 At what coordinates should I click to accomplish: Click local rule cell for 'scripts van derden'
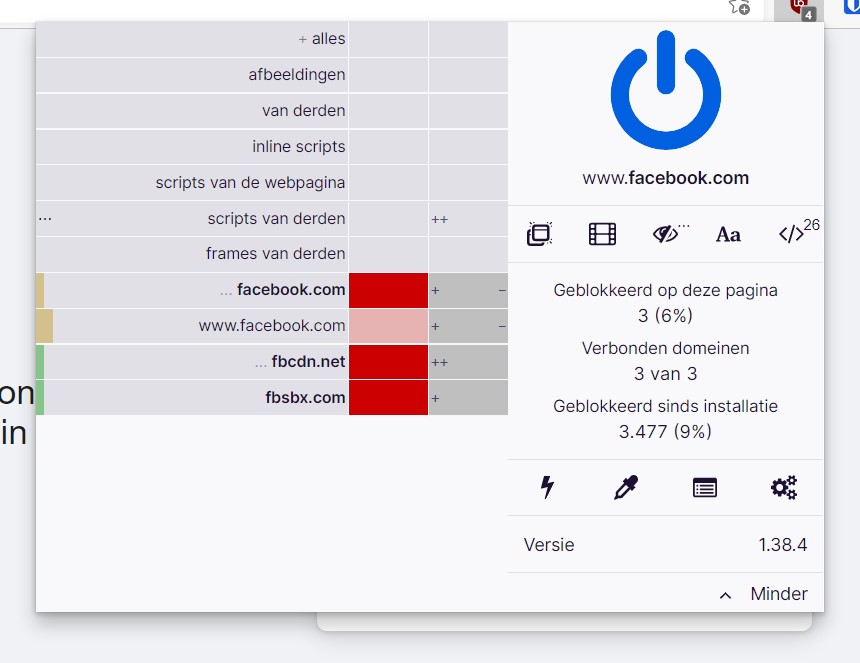pyautogui.click(x=468, y=218)
